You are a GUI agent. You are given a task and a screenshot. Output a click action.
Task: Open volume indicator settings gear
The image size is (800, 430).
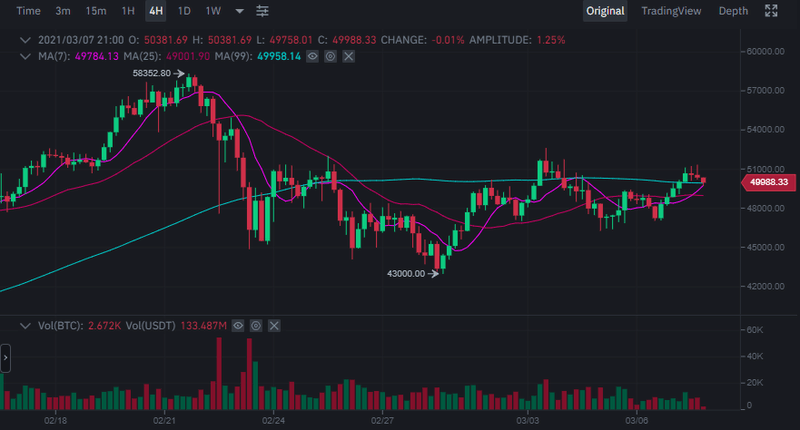tap(256, 326)
